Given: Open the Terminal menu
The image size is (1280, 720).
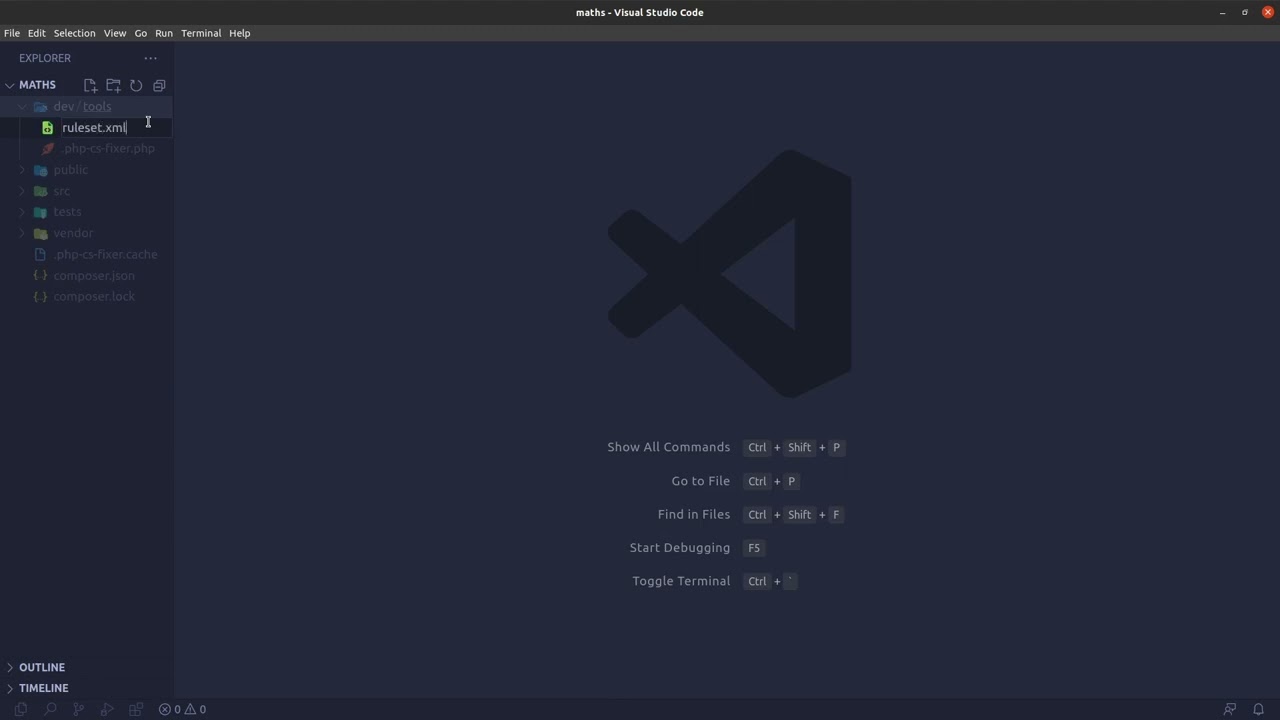Looking at the screenshot, I should (x=201, y=33).
